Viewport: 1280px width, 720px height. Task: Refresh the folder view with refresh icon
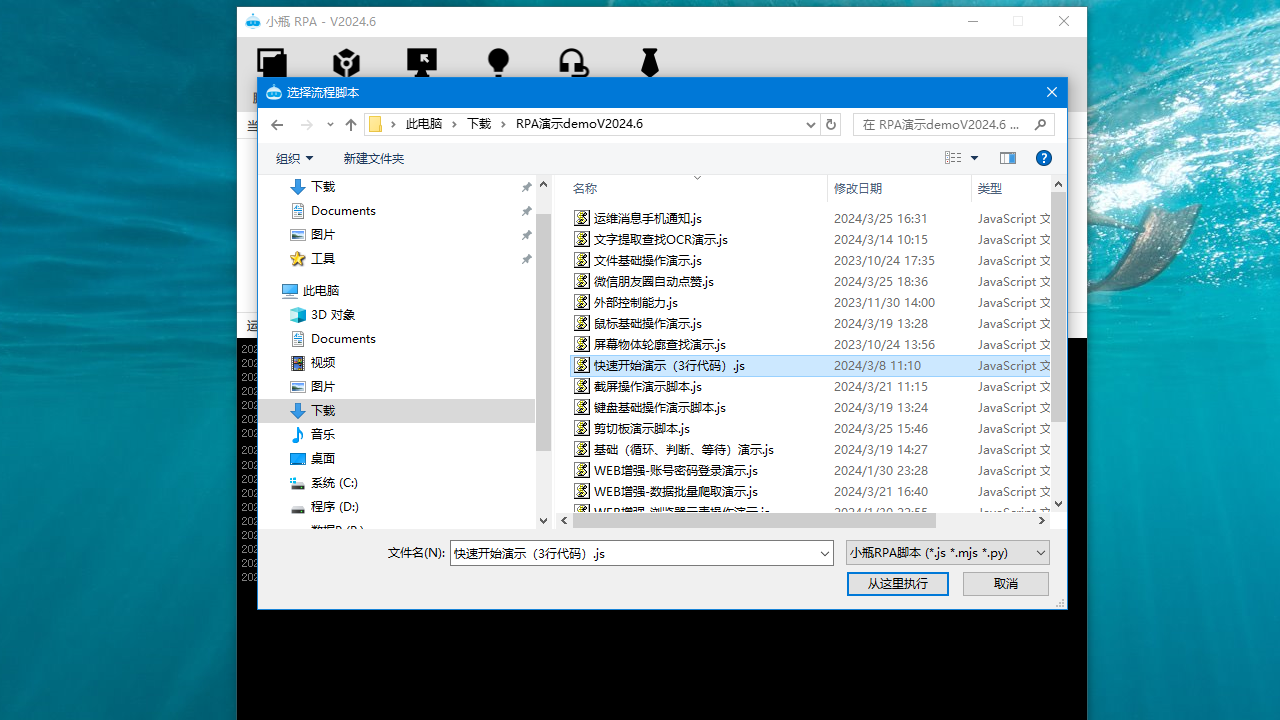pyautogui.click(x=830, y=124)
